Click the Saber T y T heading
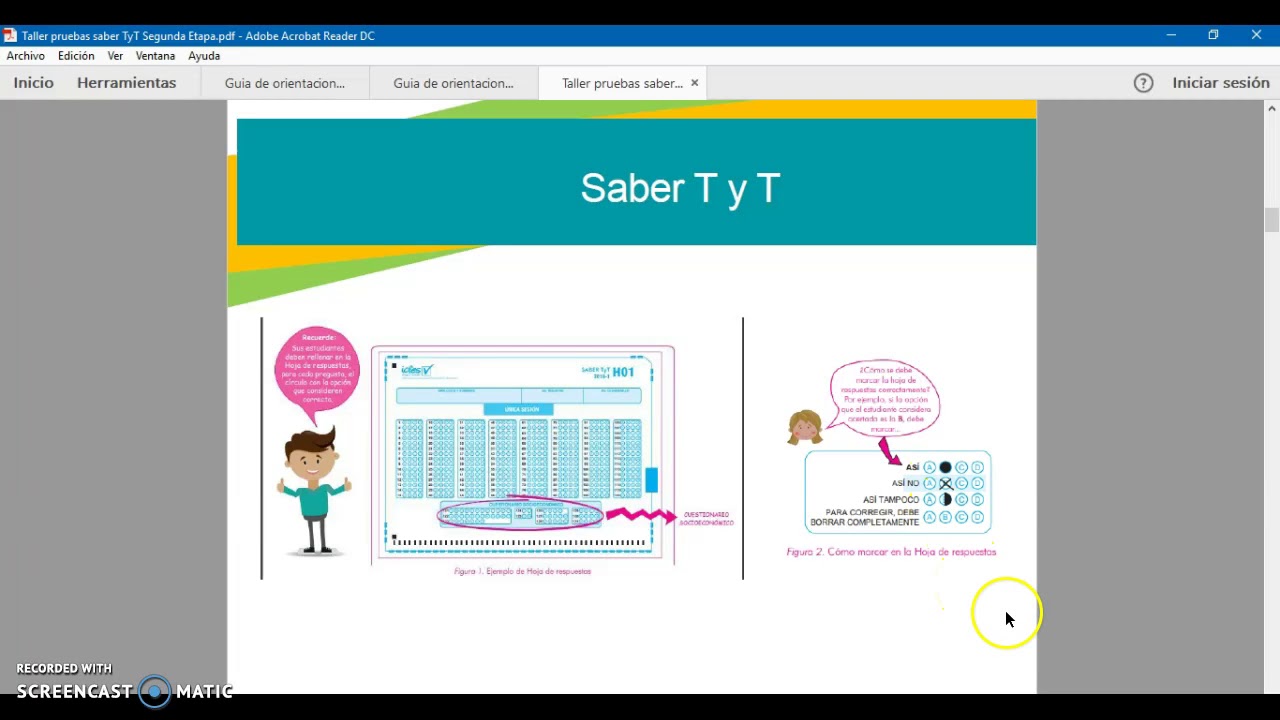Viewport: 1280px width, 720px height. pyautogui.click(x=680, y=188)
